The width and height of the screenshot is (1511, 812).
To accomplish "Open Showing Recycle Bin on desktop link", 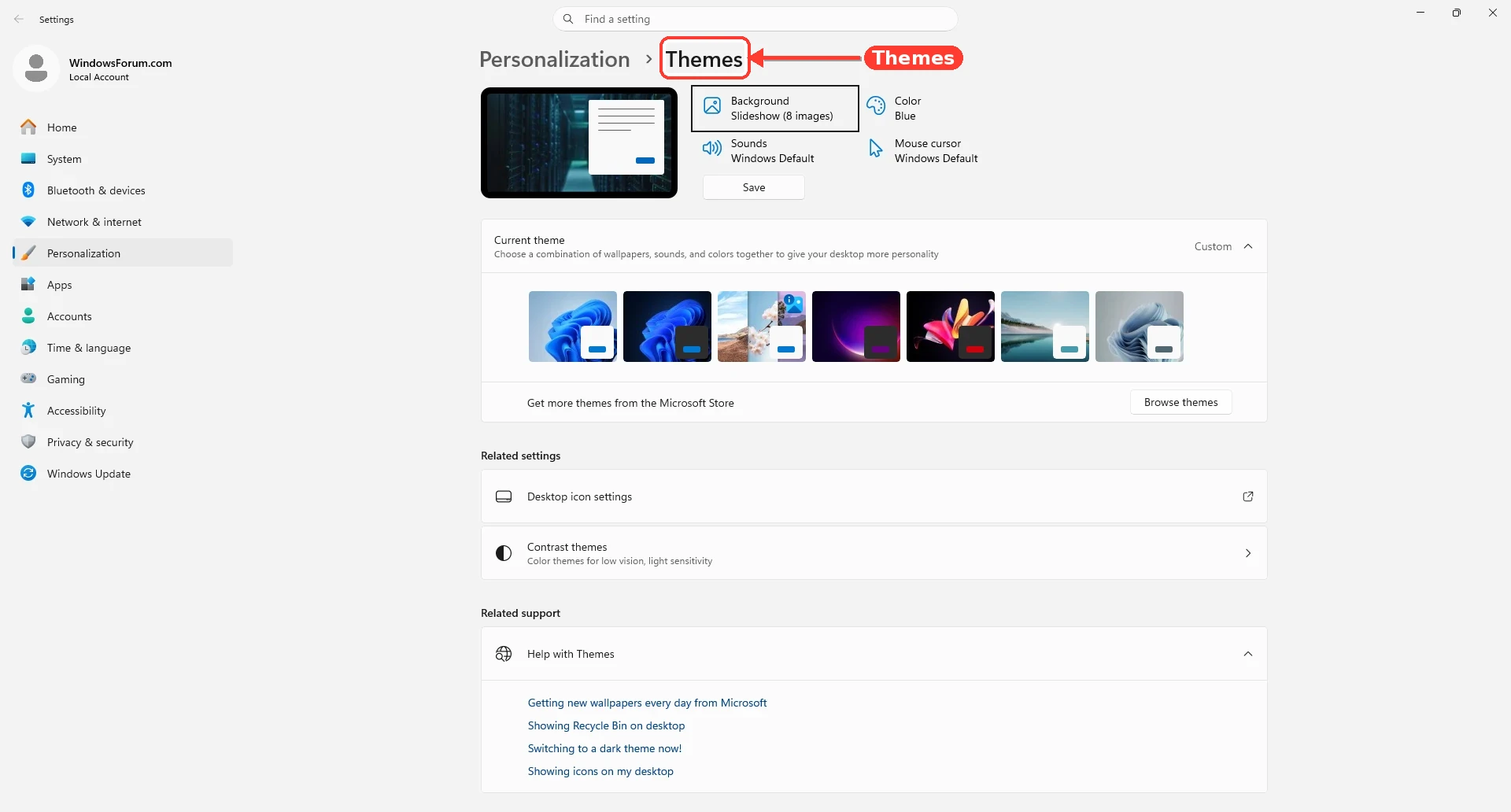I will (x=606, y=725).
